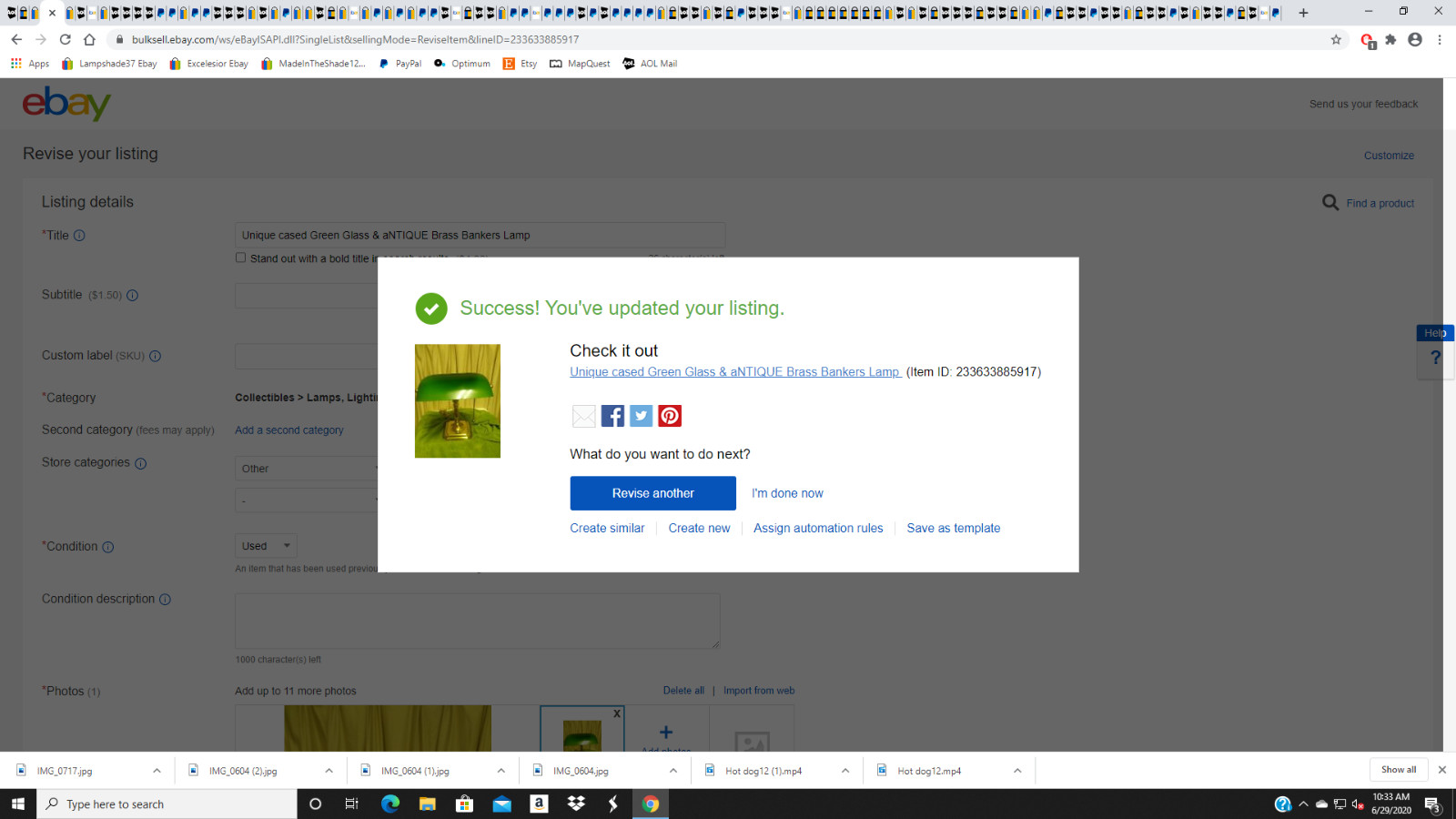Click Revise another button
The width and height of the screenshot is (1456, 819).
click(653, 493)
